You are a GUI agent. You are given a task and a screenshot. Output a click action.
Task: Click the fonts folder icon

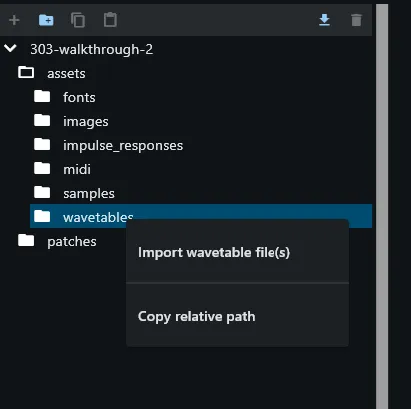point(42,97)
